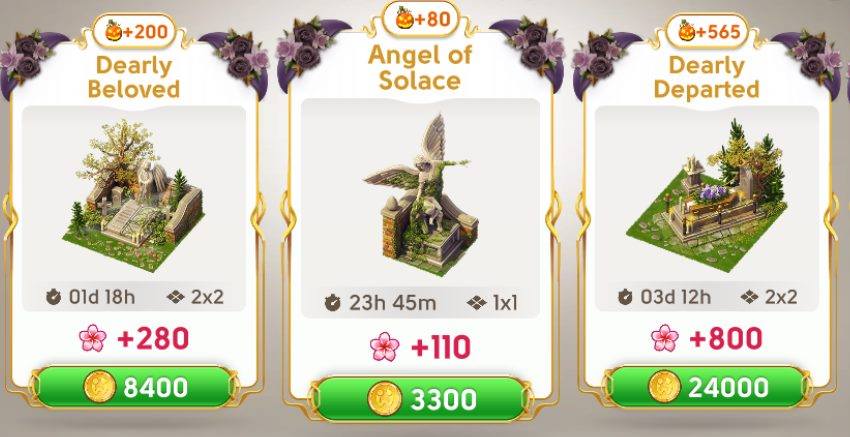Click the pumpkin icon beside +565
The height and width of the screenshot is (437, 850).
(x=687, y=32)
